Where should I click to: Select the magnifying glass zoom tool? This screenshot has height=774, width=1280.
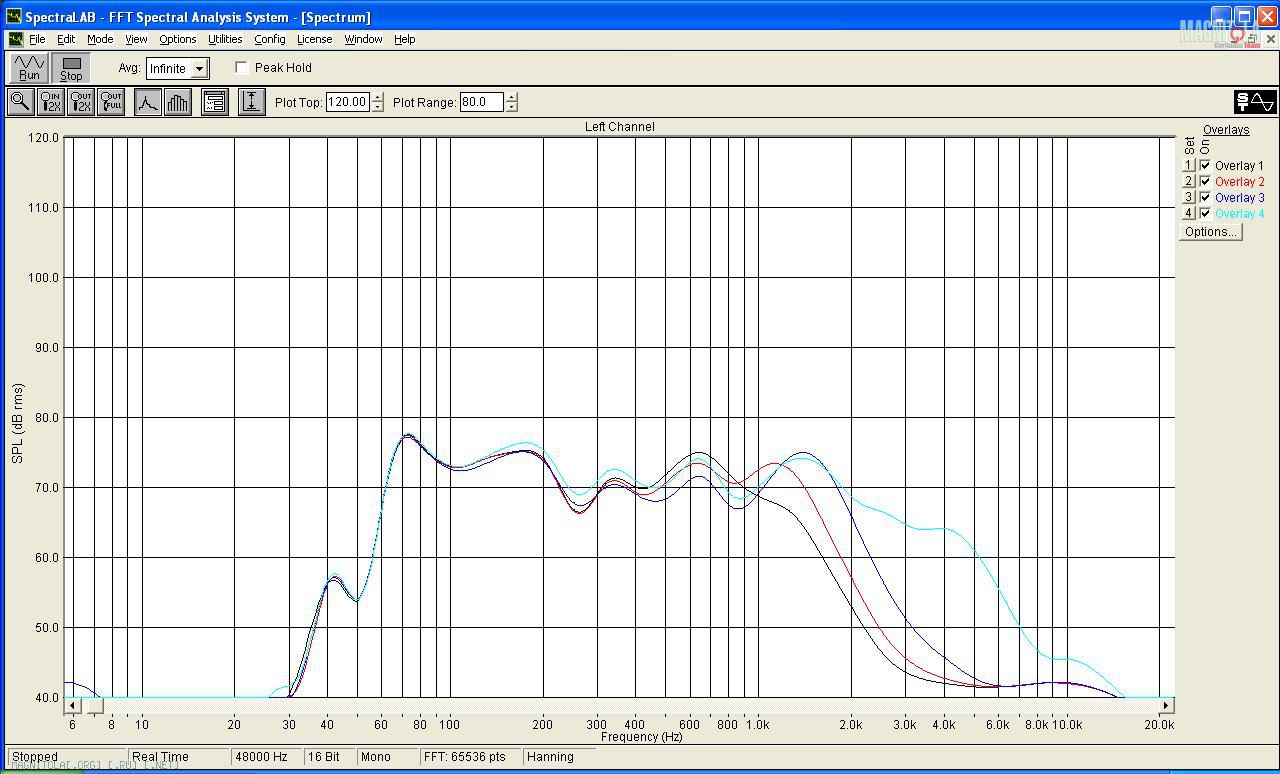tap(20, 102)
